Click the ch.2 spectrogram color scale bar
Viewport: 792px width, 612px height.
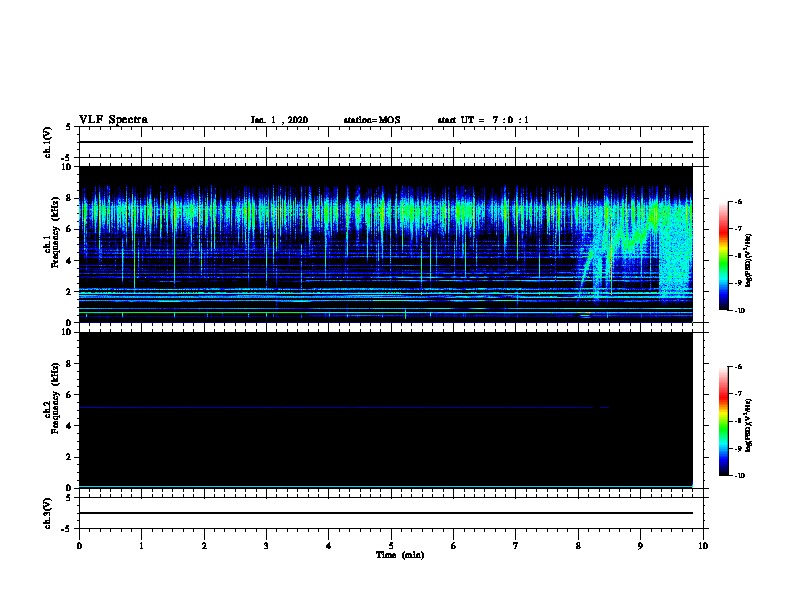tap(724, 421)
